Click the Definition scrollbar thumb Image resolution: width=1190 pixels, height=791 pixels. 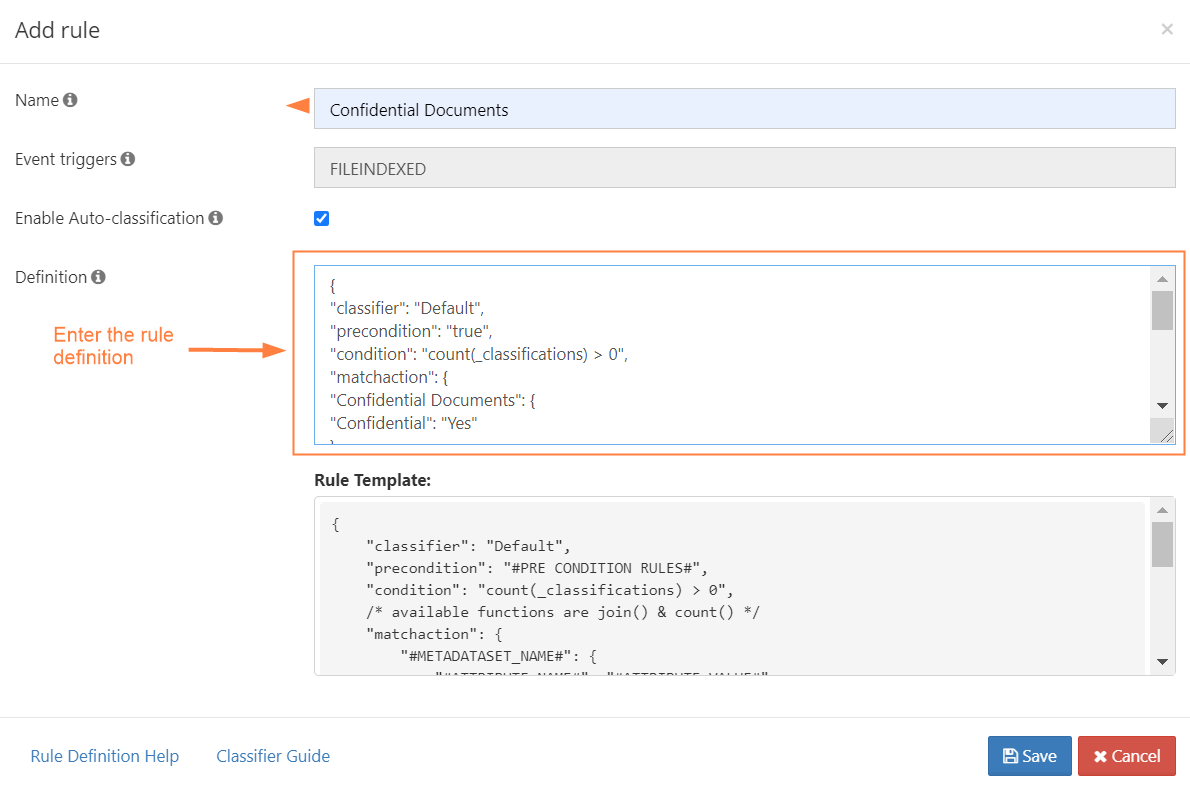pos(1162,310)
